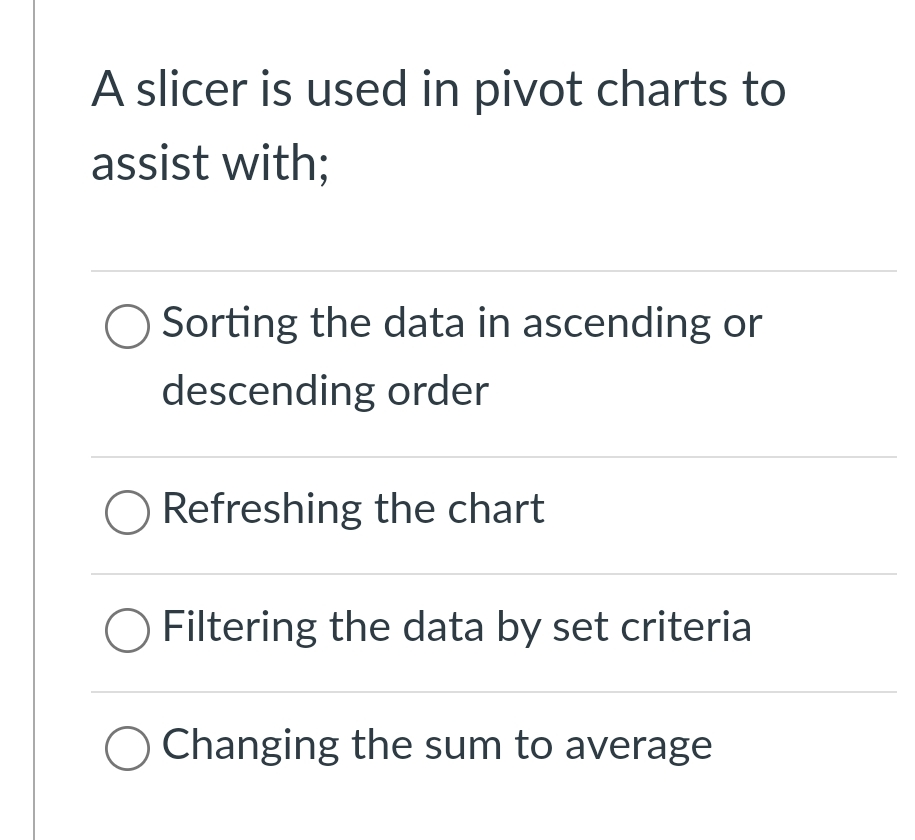Click the 'Refreshing the chart' answer text
This screenshot has width=915, height=840.
tap(353, 510)
